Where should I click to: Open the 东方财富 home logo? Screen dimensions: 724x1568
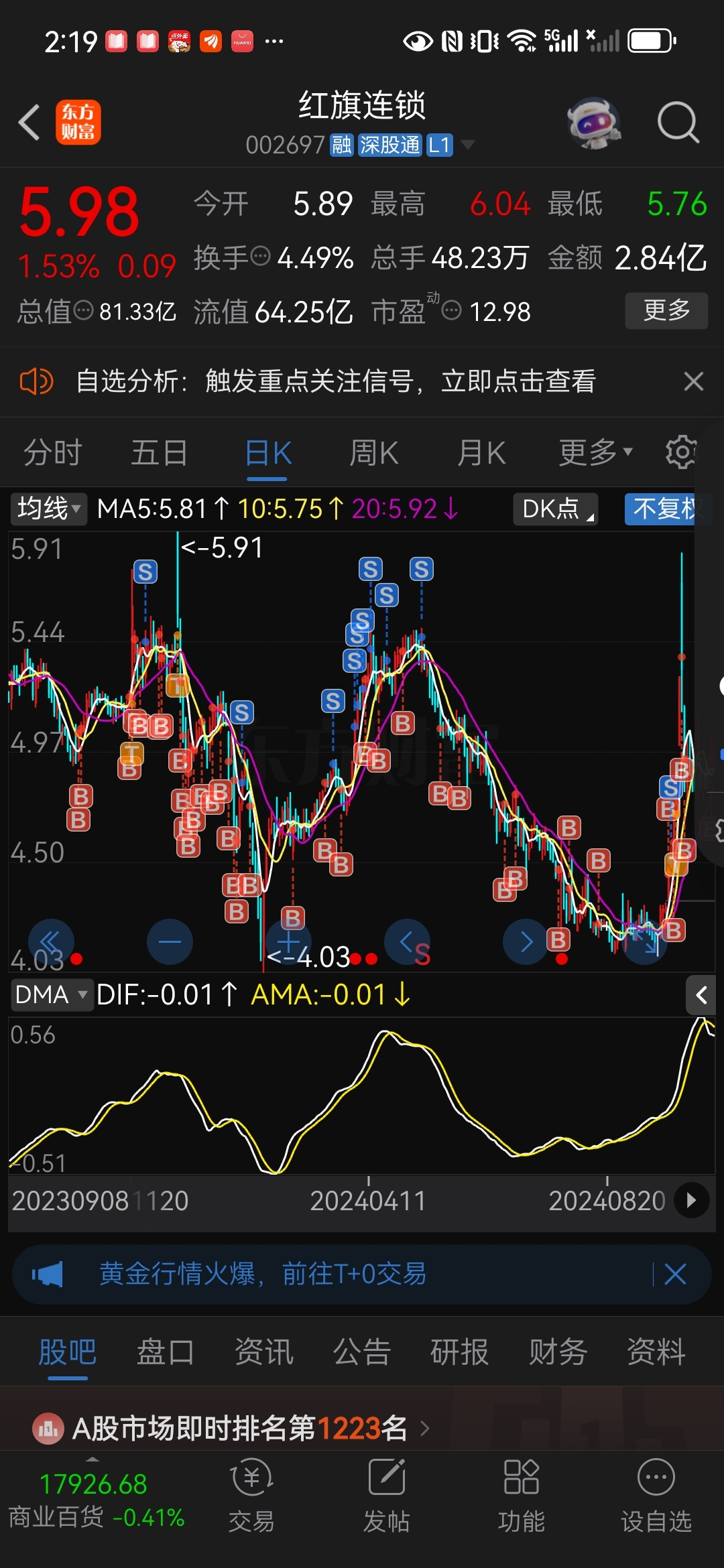[78, 123]
